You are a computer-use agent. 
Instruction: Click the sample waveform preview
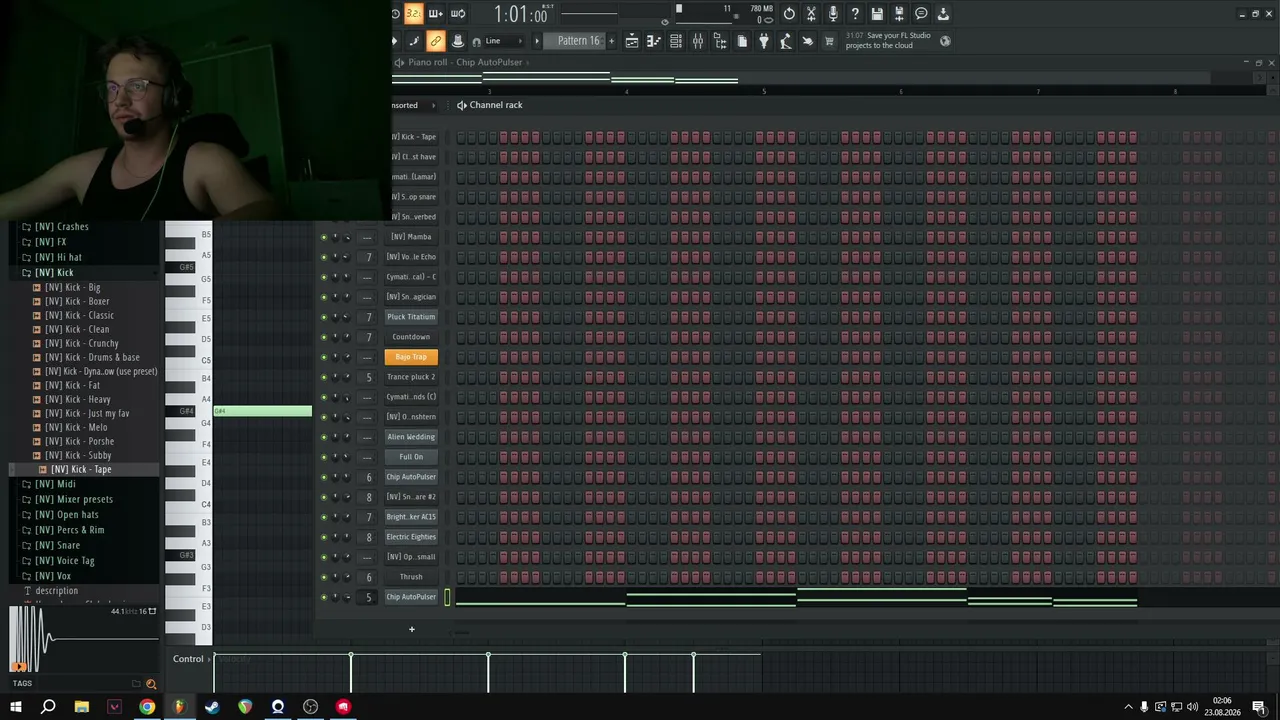click(84, 638)
